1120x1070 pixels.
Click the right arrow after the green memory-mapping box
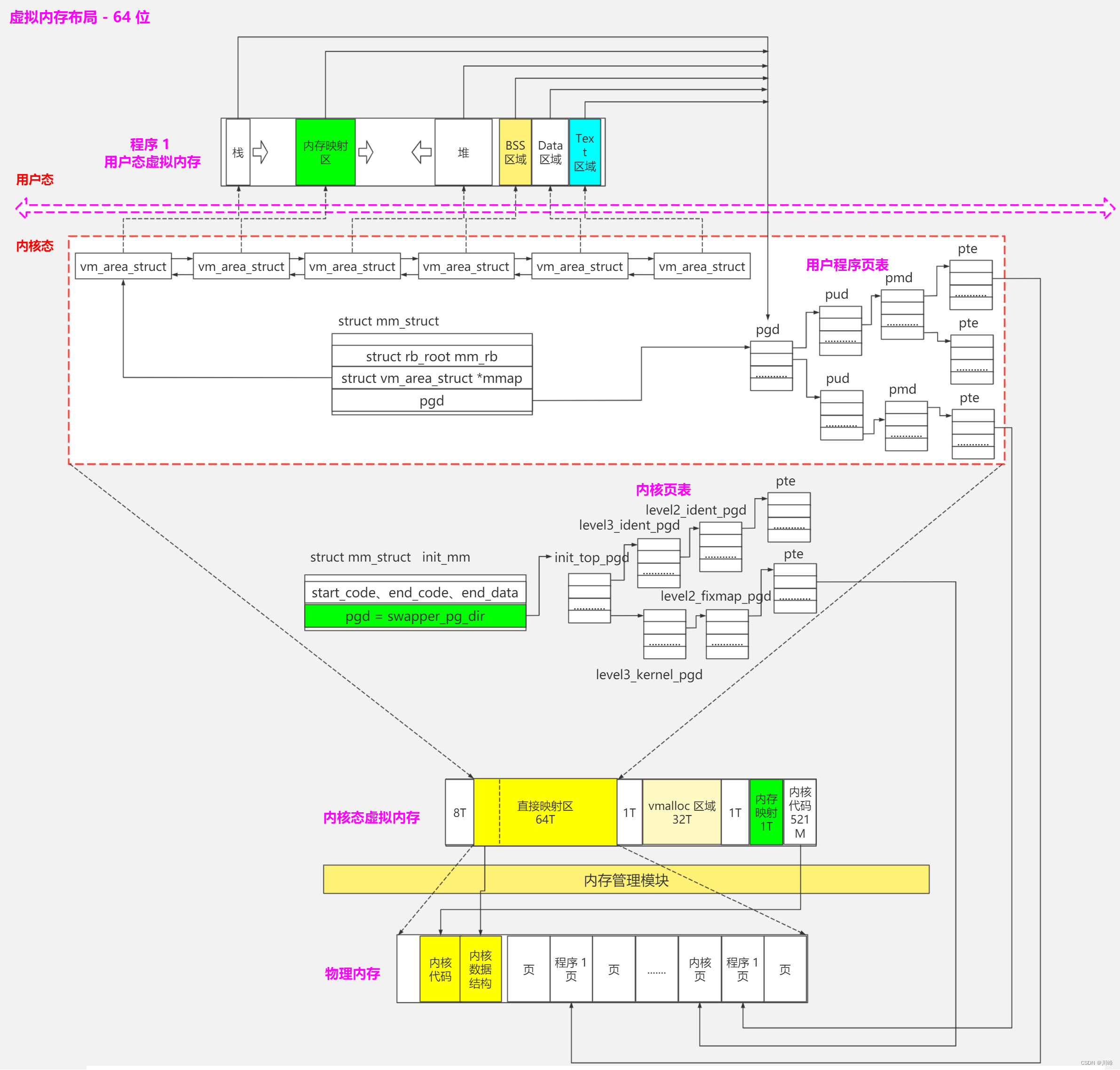365,152
